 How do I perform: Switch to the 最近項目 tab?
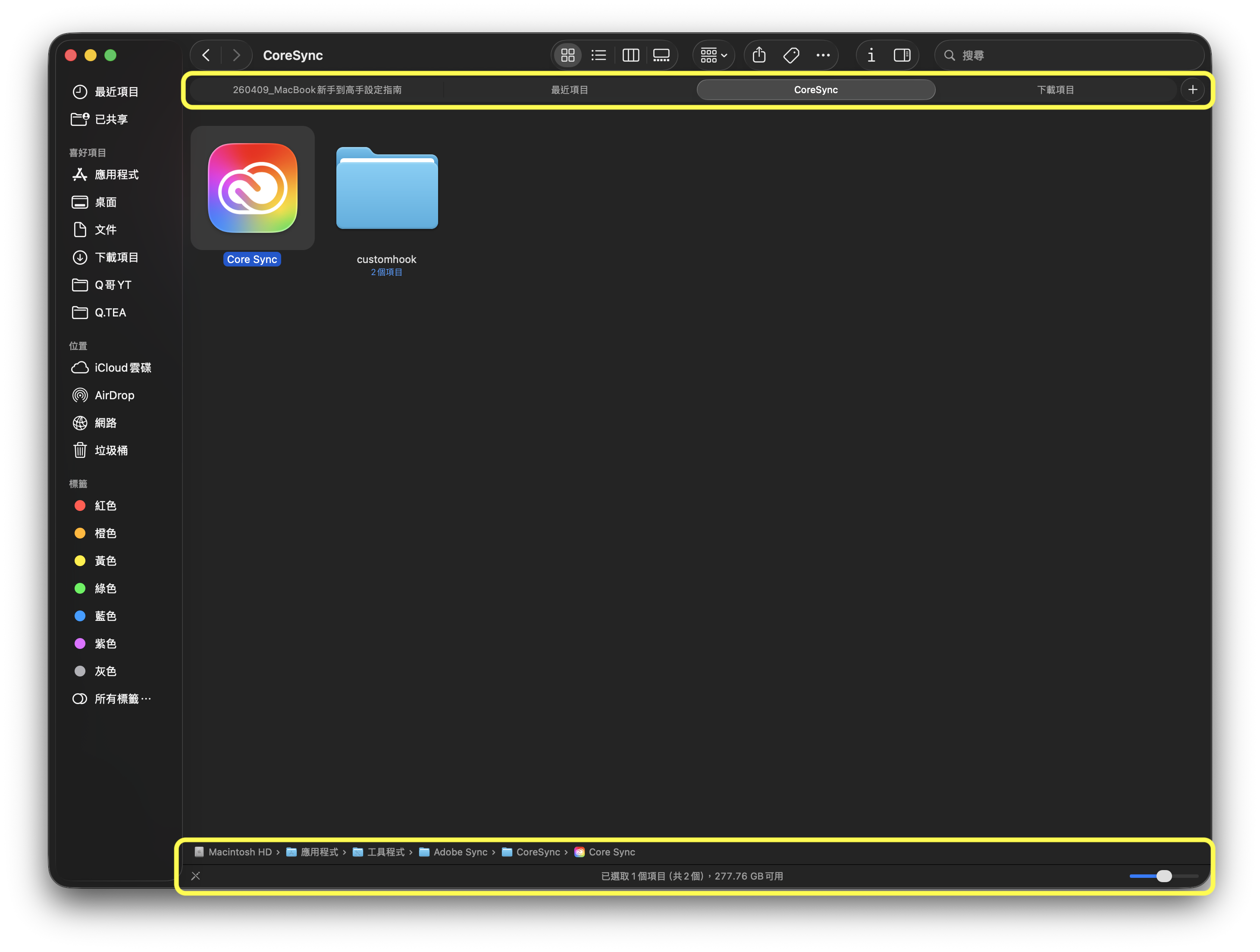point(570,90)
